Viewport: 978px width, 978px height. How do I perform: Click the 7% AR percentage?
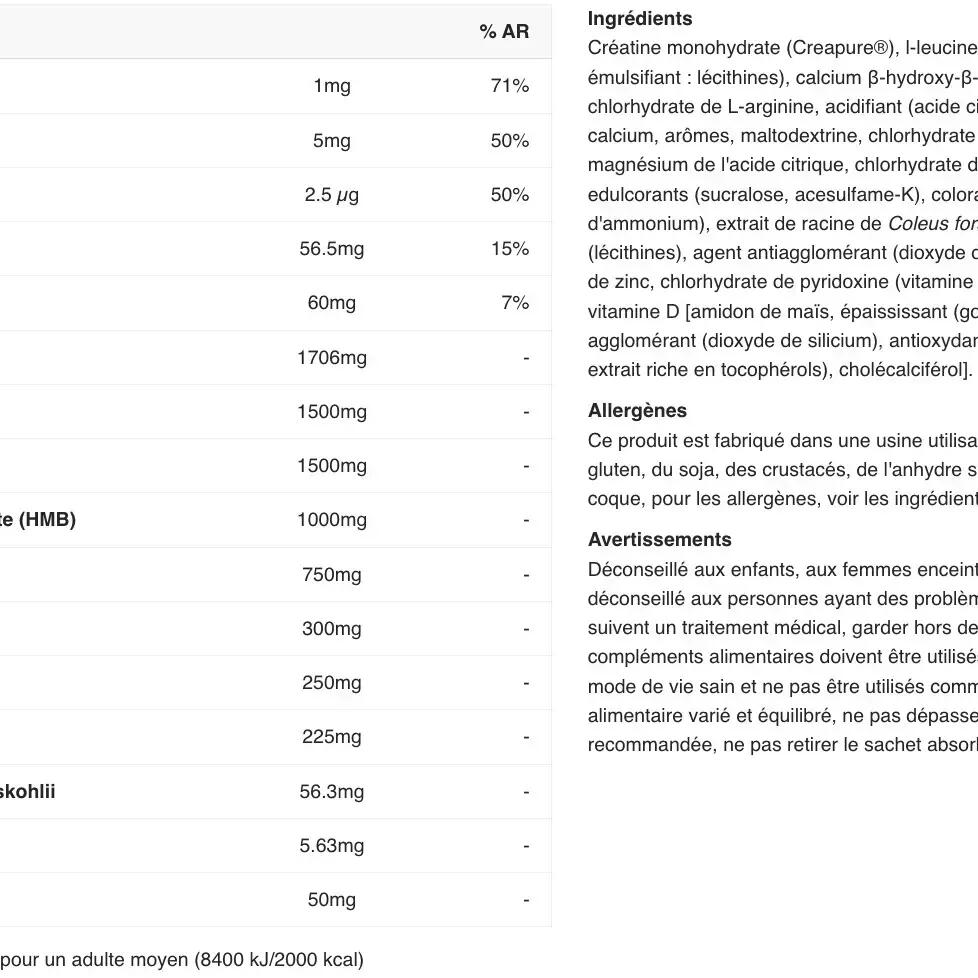coord(515,303)
